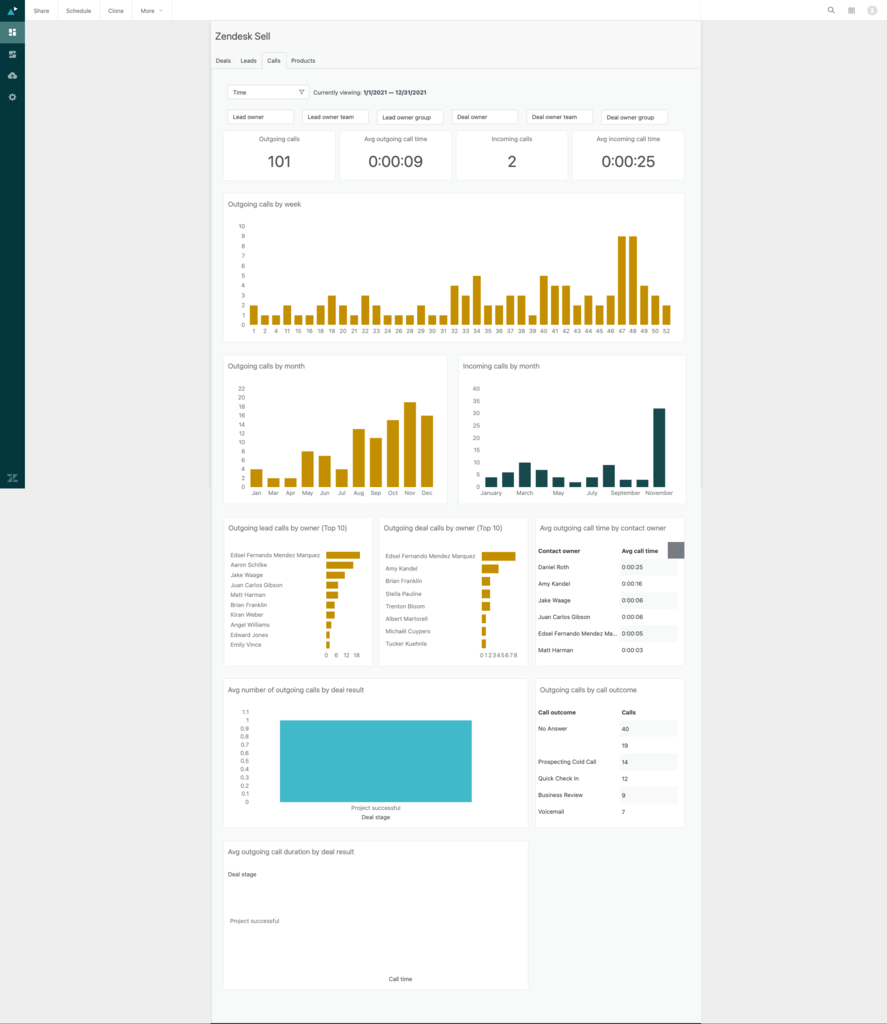Image resolution: width=887 pixels, height=1024 pixels.
Task: Select the teal bar for Project successful
Action: [376, 760]
